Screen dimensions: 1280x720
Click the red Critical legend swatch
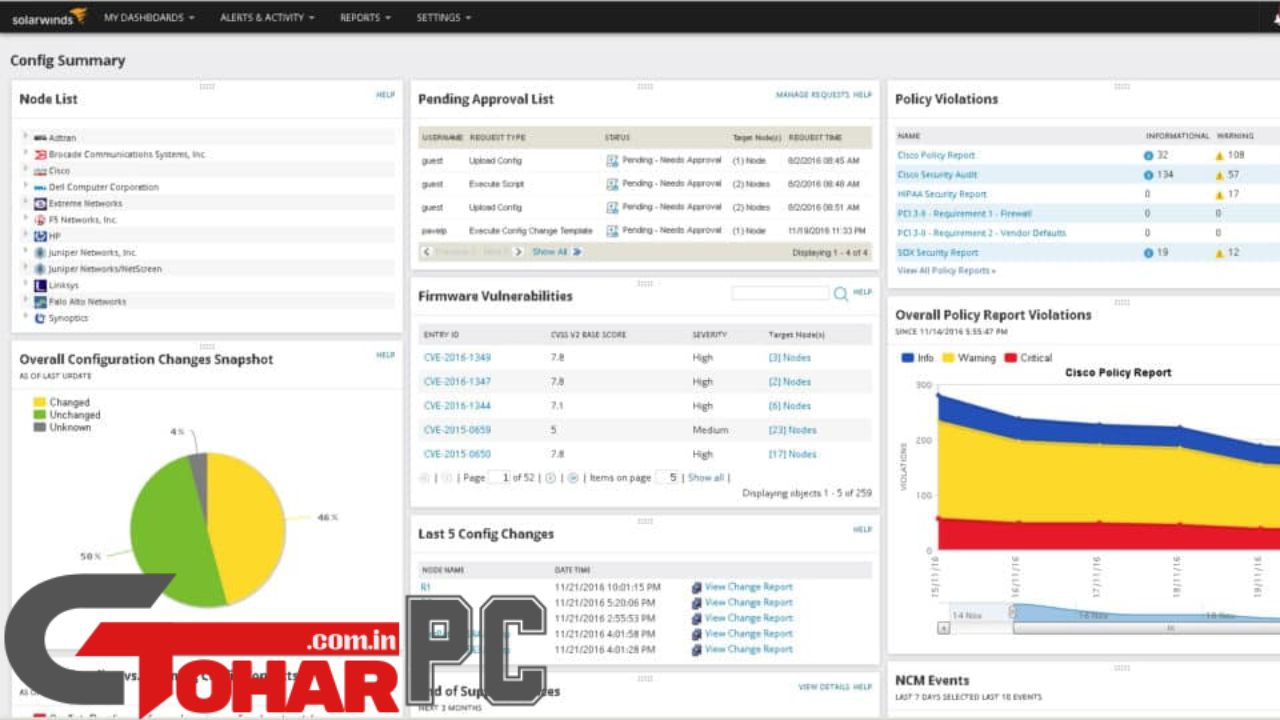click(x=1011, y=358)
